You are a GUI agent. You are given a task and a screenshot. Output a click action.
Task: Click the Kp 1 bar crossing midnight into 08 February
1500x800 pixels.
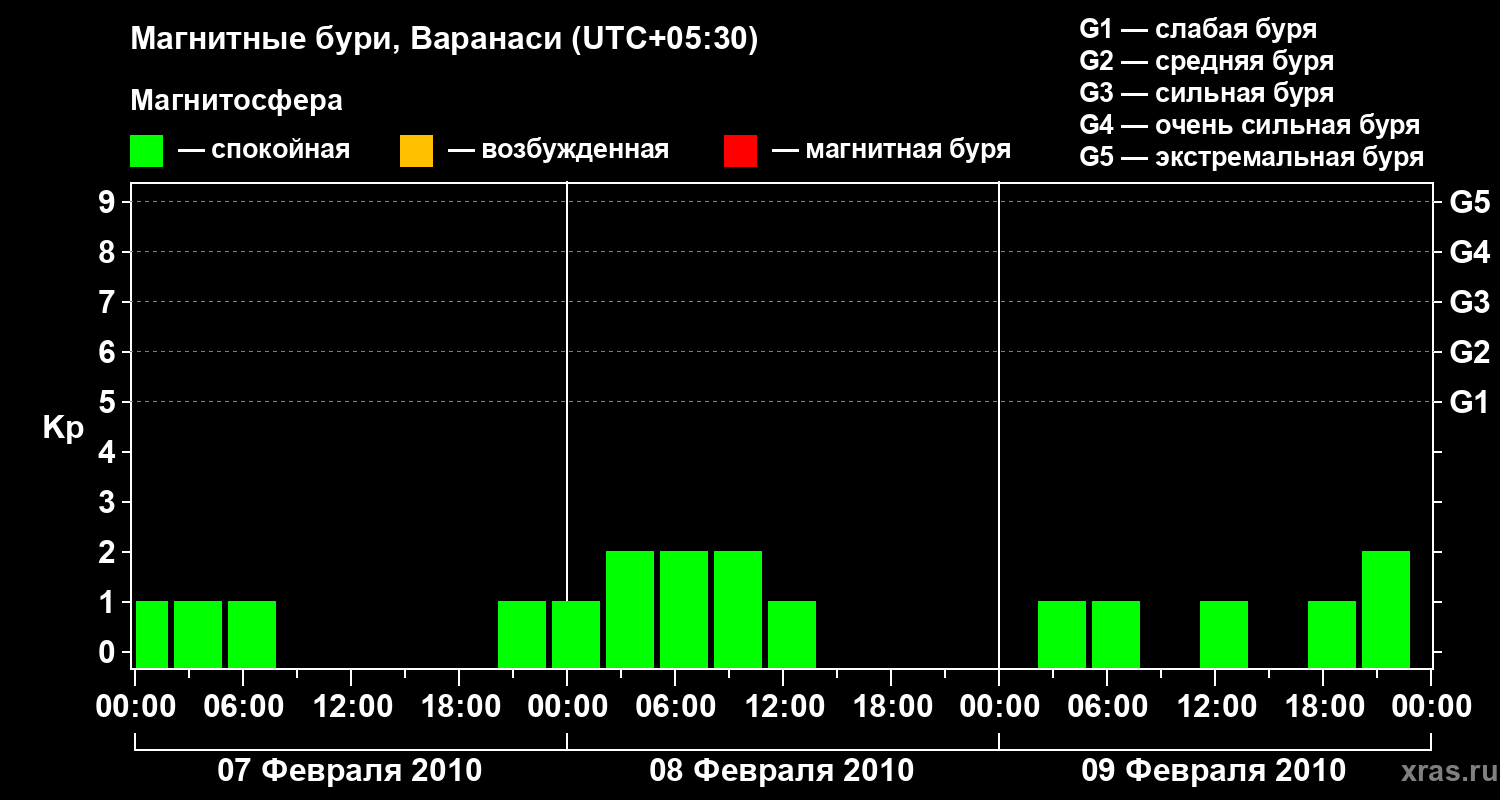(576, 634)
